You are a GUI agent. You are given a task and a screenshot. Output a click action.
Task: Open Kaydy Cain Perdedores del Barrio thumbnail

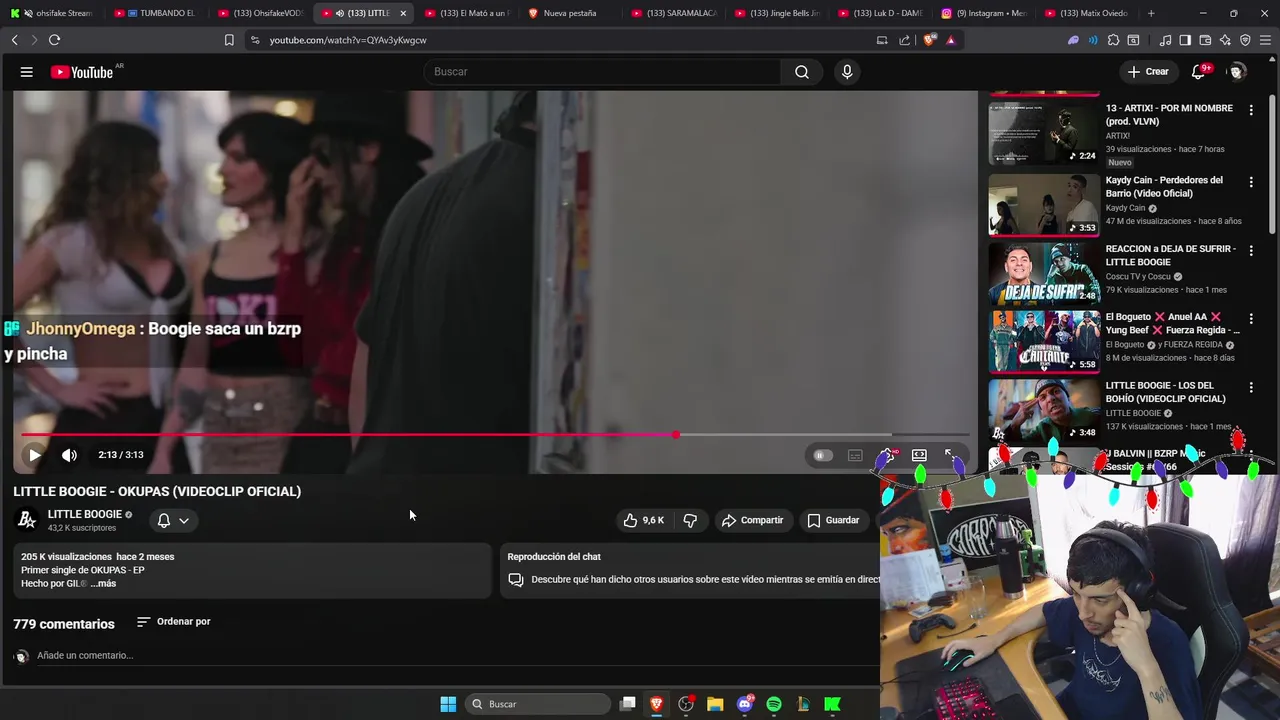(1043, 205)
